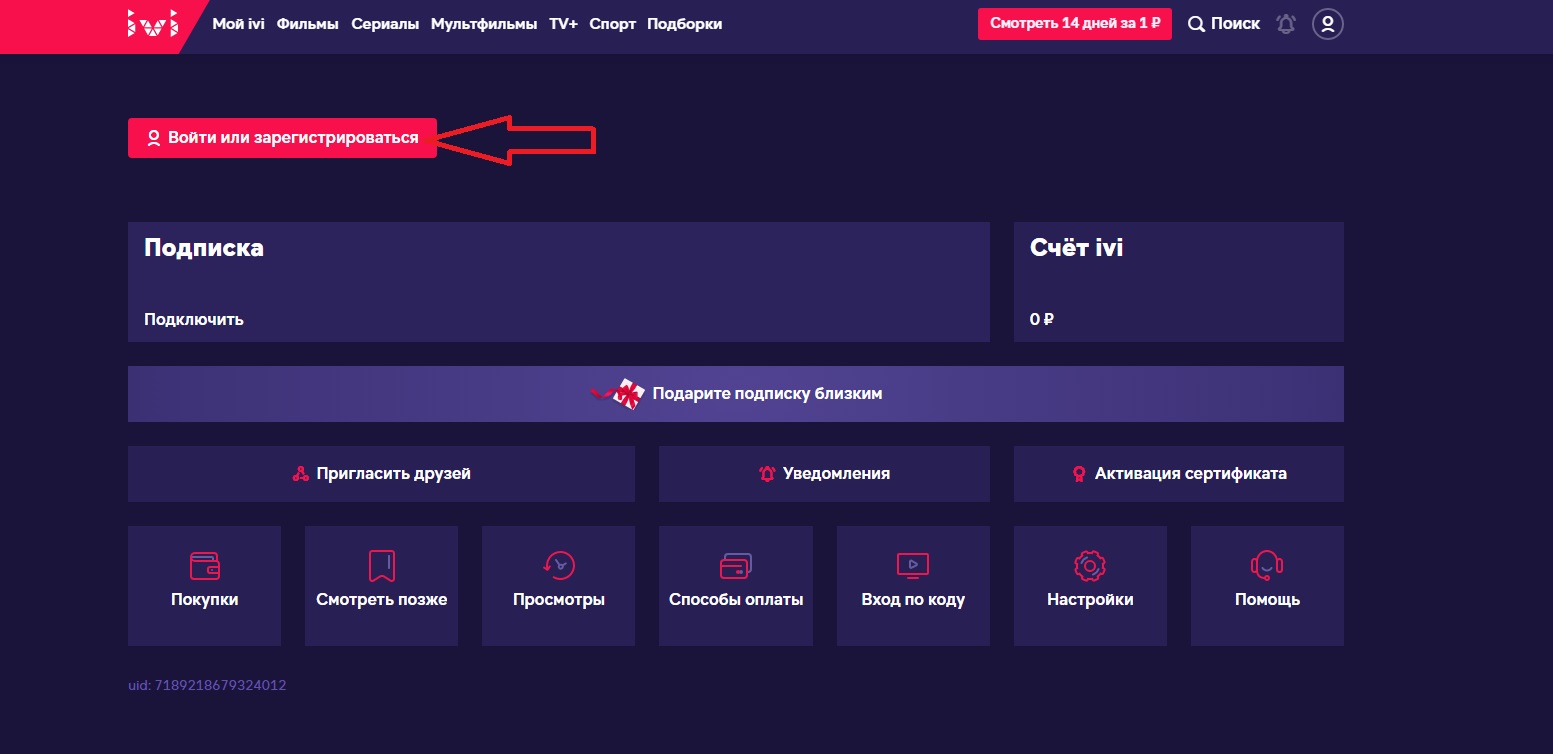Screen dimensions: 1553x754
Task: Open the Помощь headset tile
Action: 1267,585
